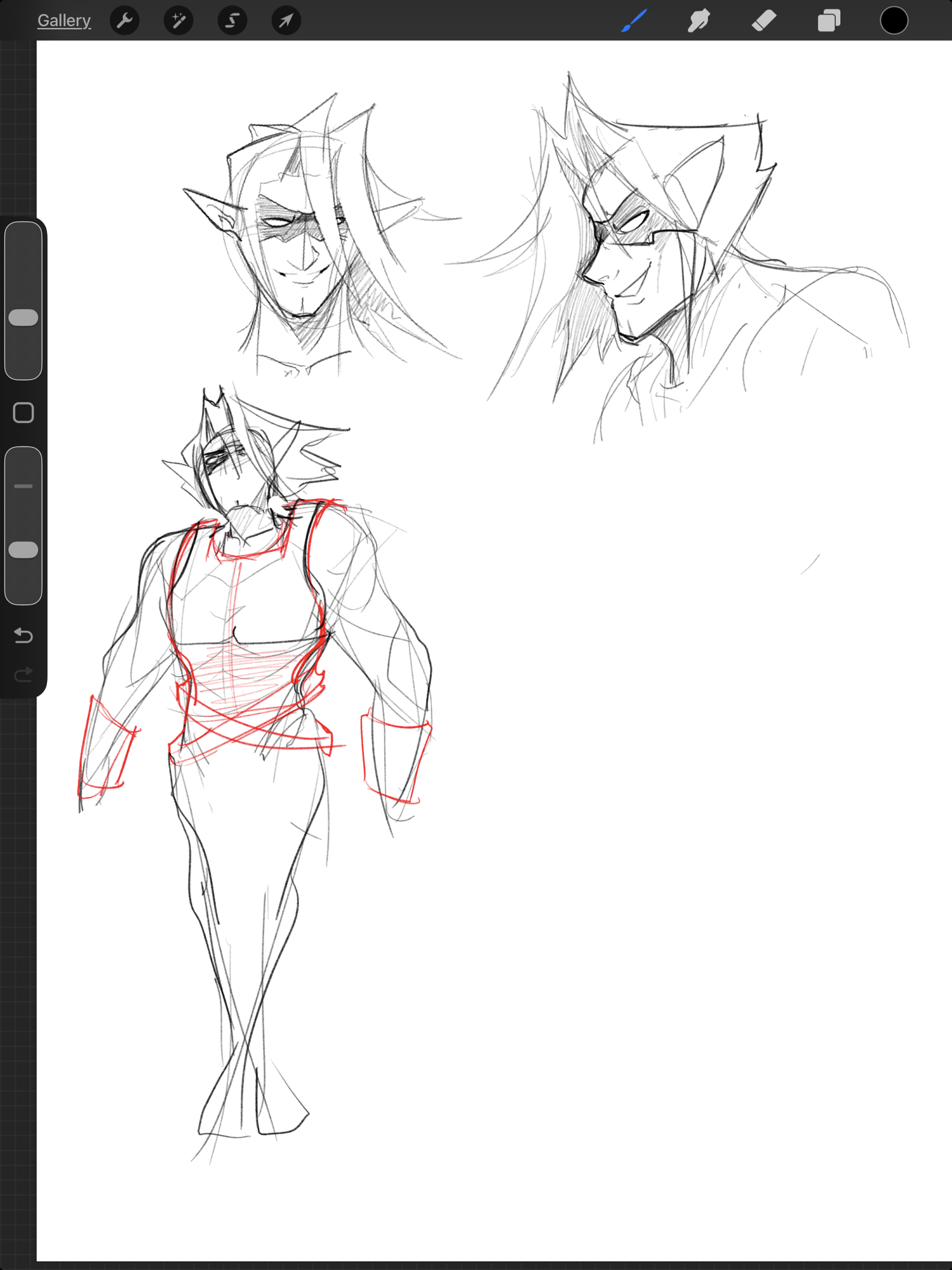This screenshot has width=952, height=1270.
Task: Tap the Undo arrow
Action: tap(23, 635)
